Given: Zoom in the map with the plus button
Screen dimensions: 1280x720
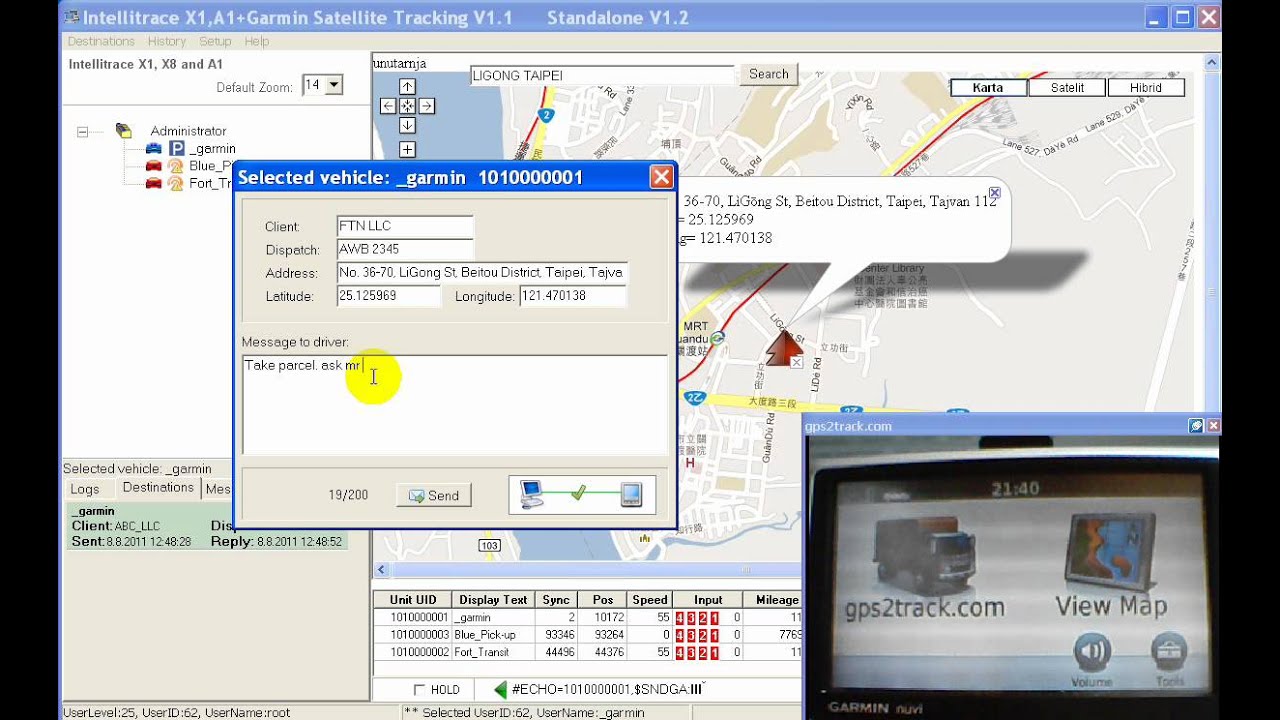Looking at the screenshot, I should coord(407,150).
